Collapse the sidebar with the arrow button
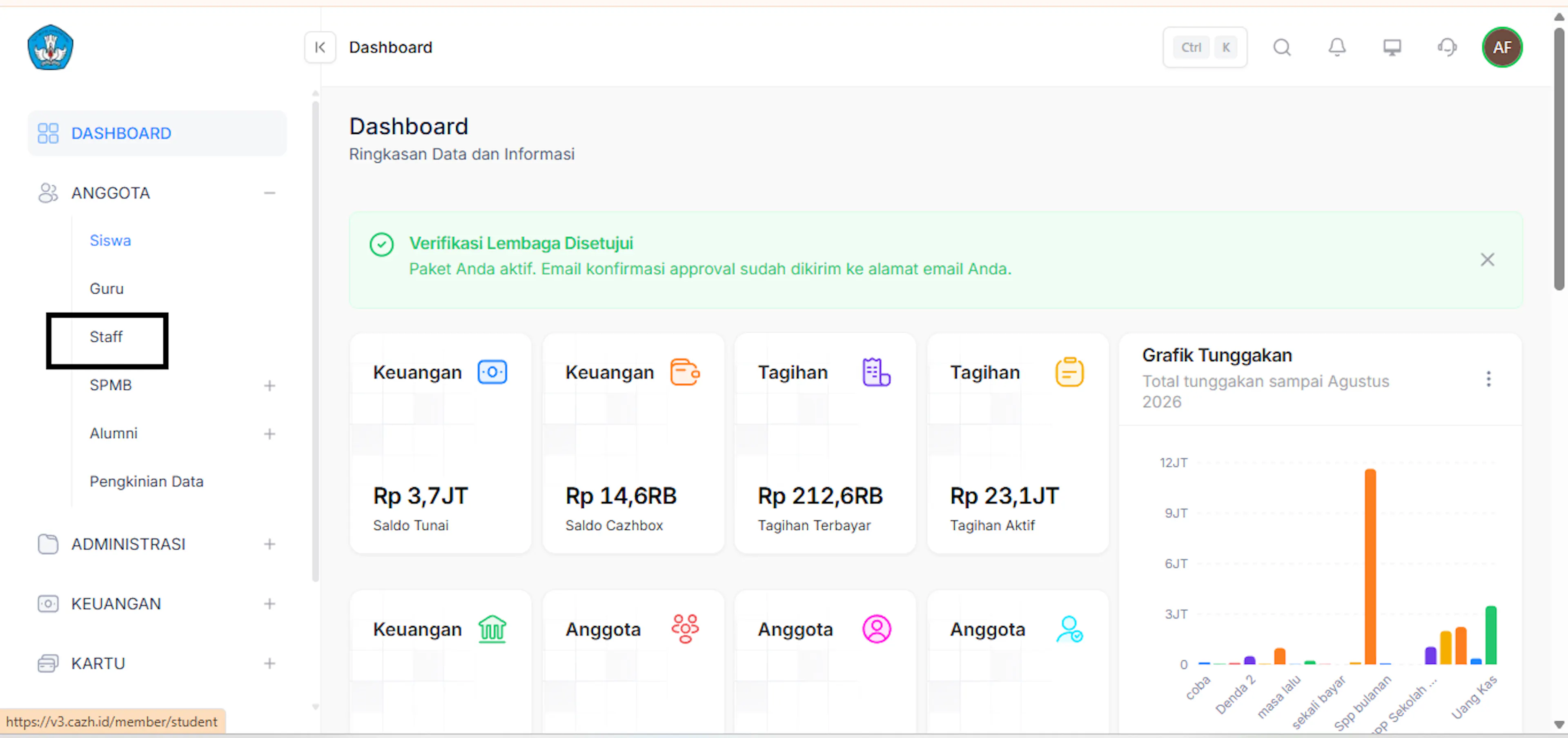 coord(320,47)
